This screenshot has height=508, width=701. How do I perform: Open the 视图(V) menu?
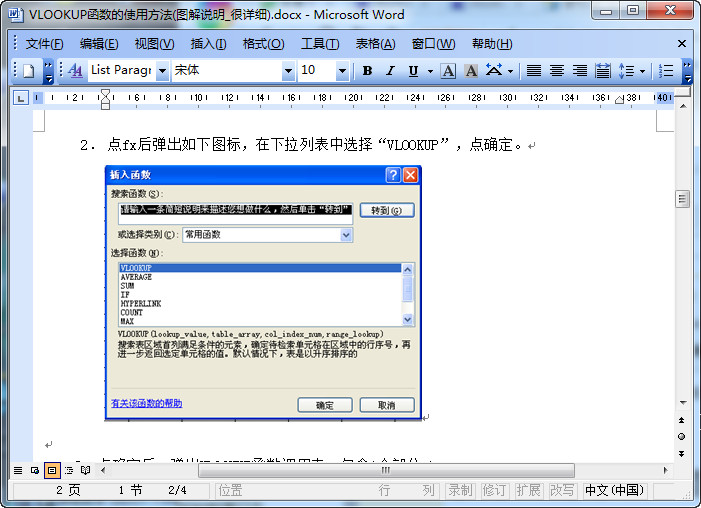(x=154, y=44)
